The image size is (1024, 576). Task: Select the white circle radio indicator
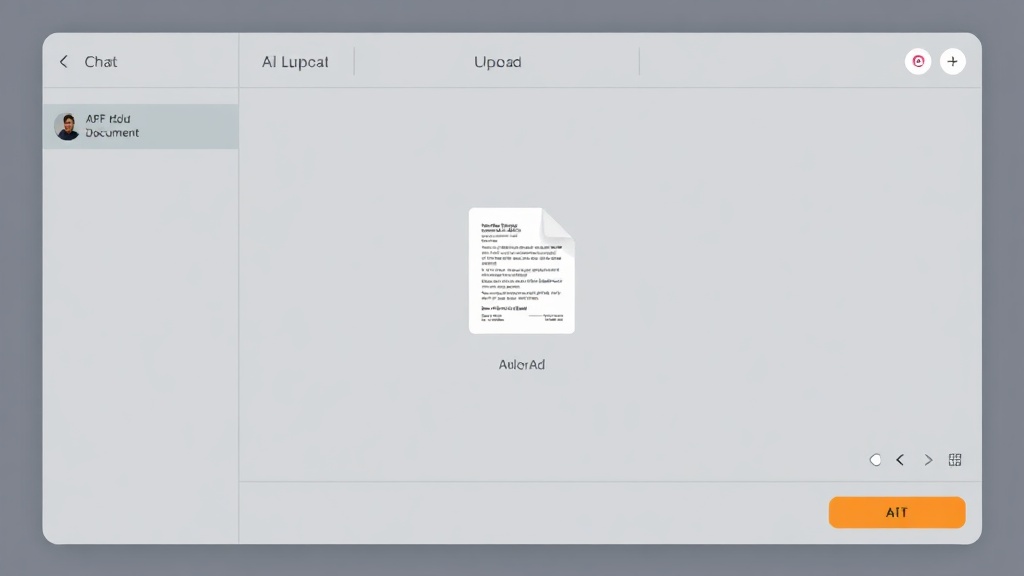tap(875, 460)
